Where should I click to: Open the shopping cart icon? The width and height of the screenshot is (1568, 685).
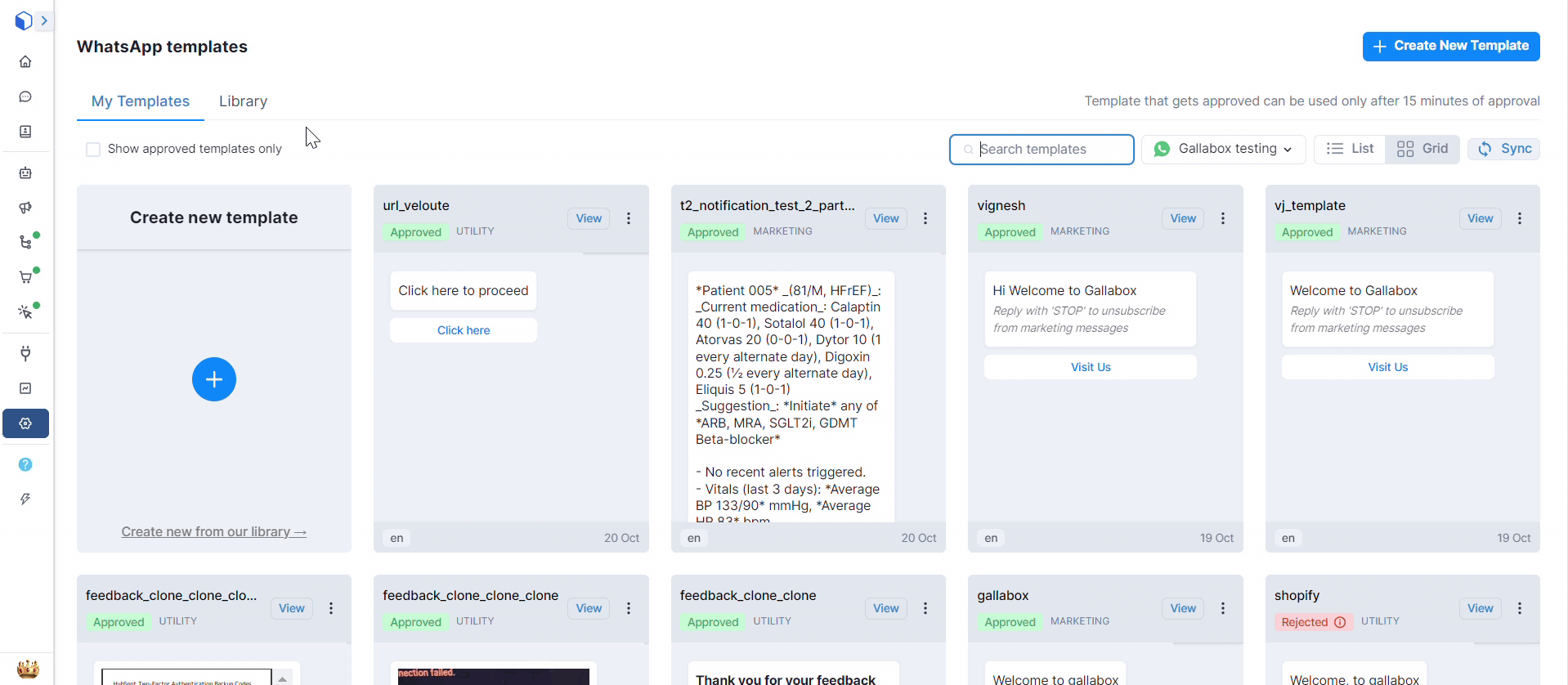click(25, 277)
